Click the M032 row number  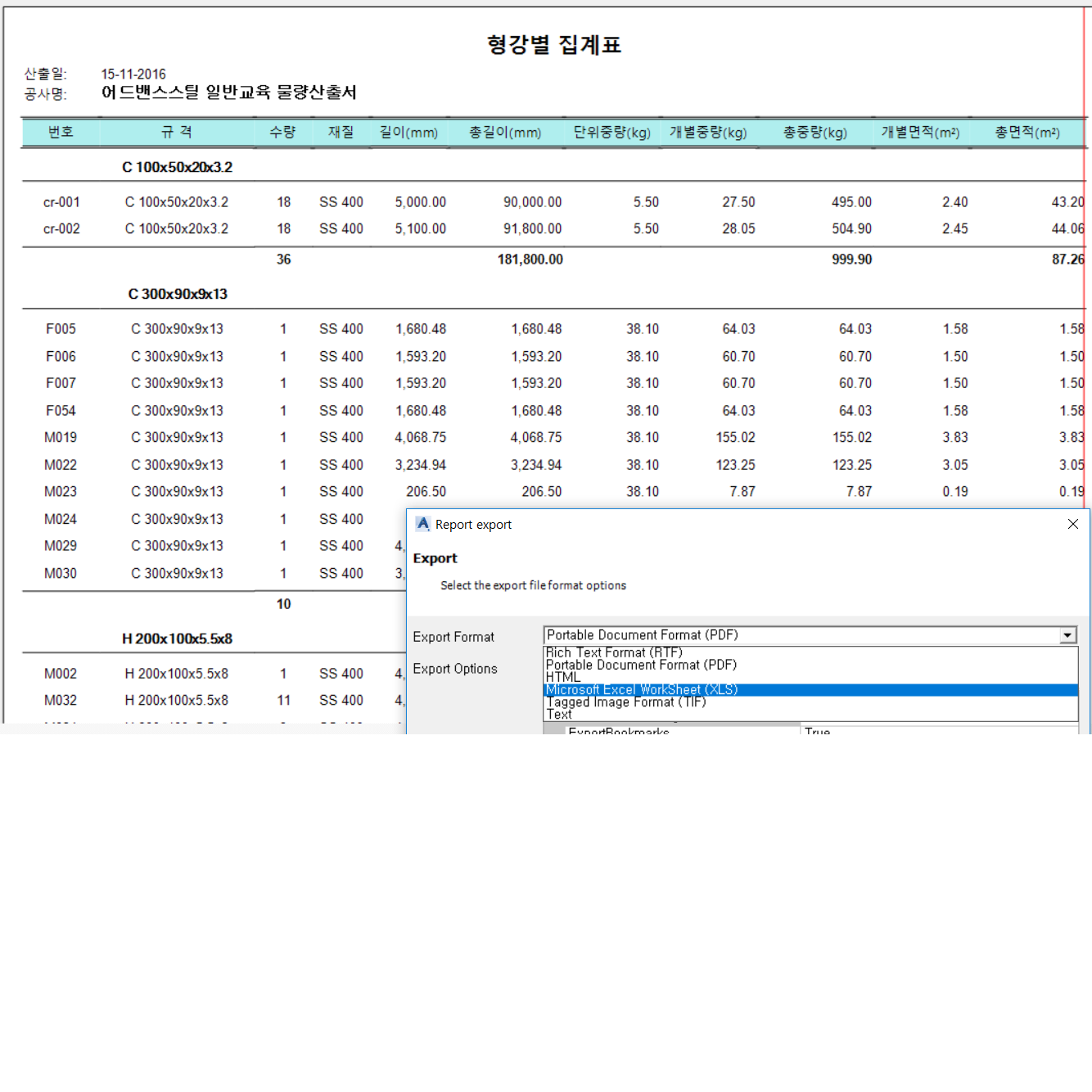[x=61, y=701]
